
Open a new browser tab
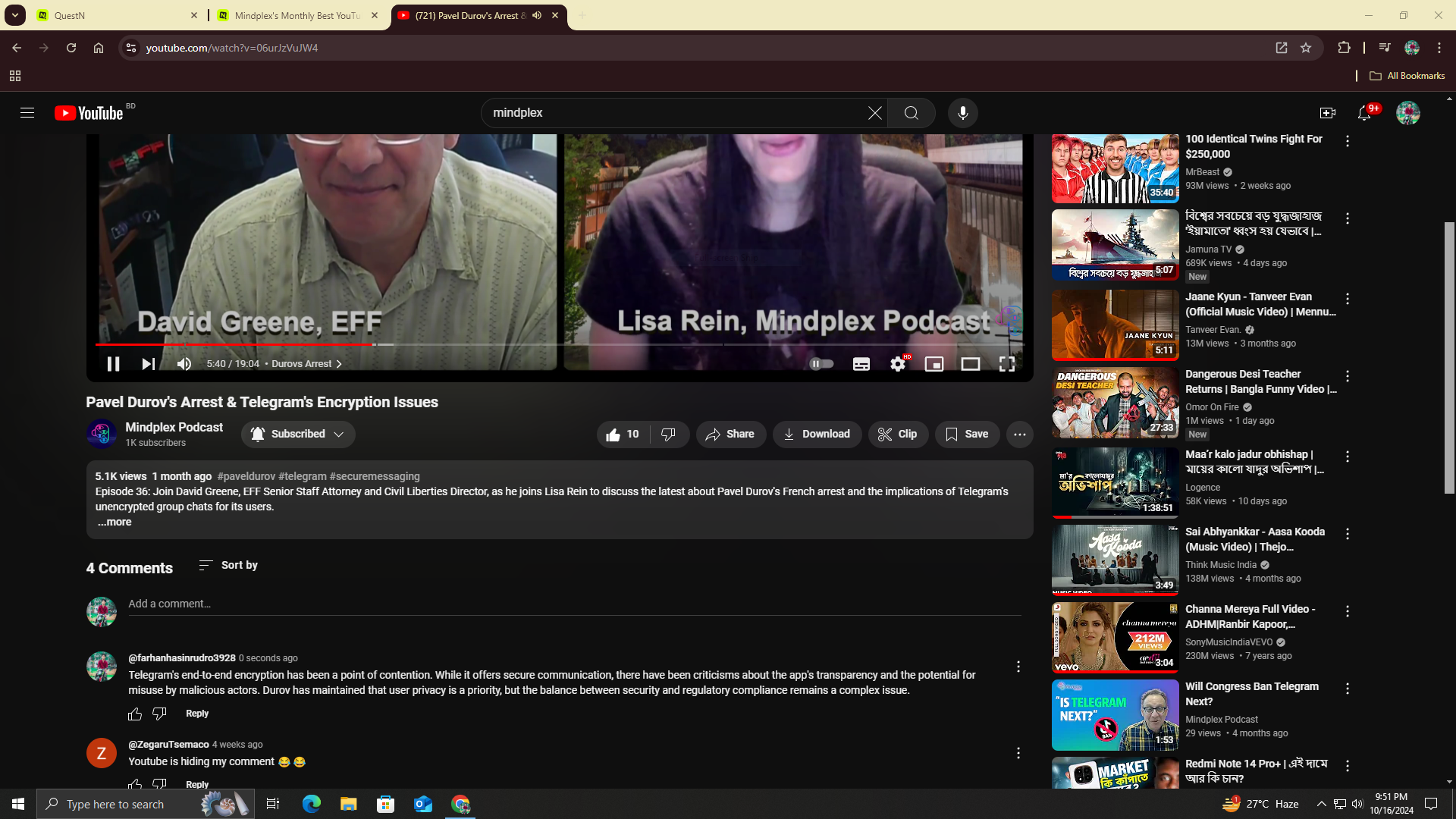(582, 15)
